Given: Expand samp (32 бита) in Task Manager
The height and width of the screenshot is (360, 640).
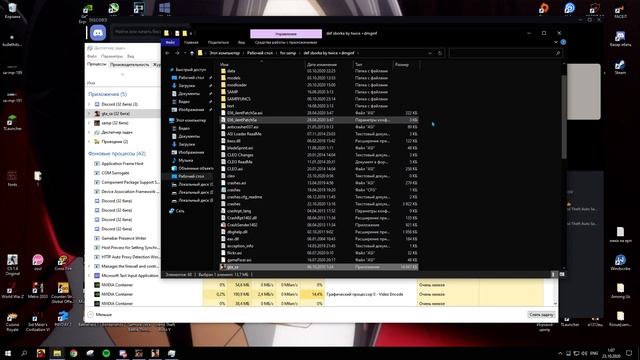Looking at the screenshot, I should click(x=89, y=123).
